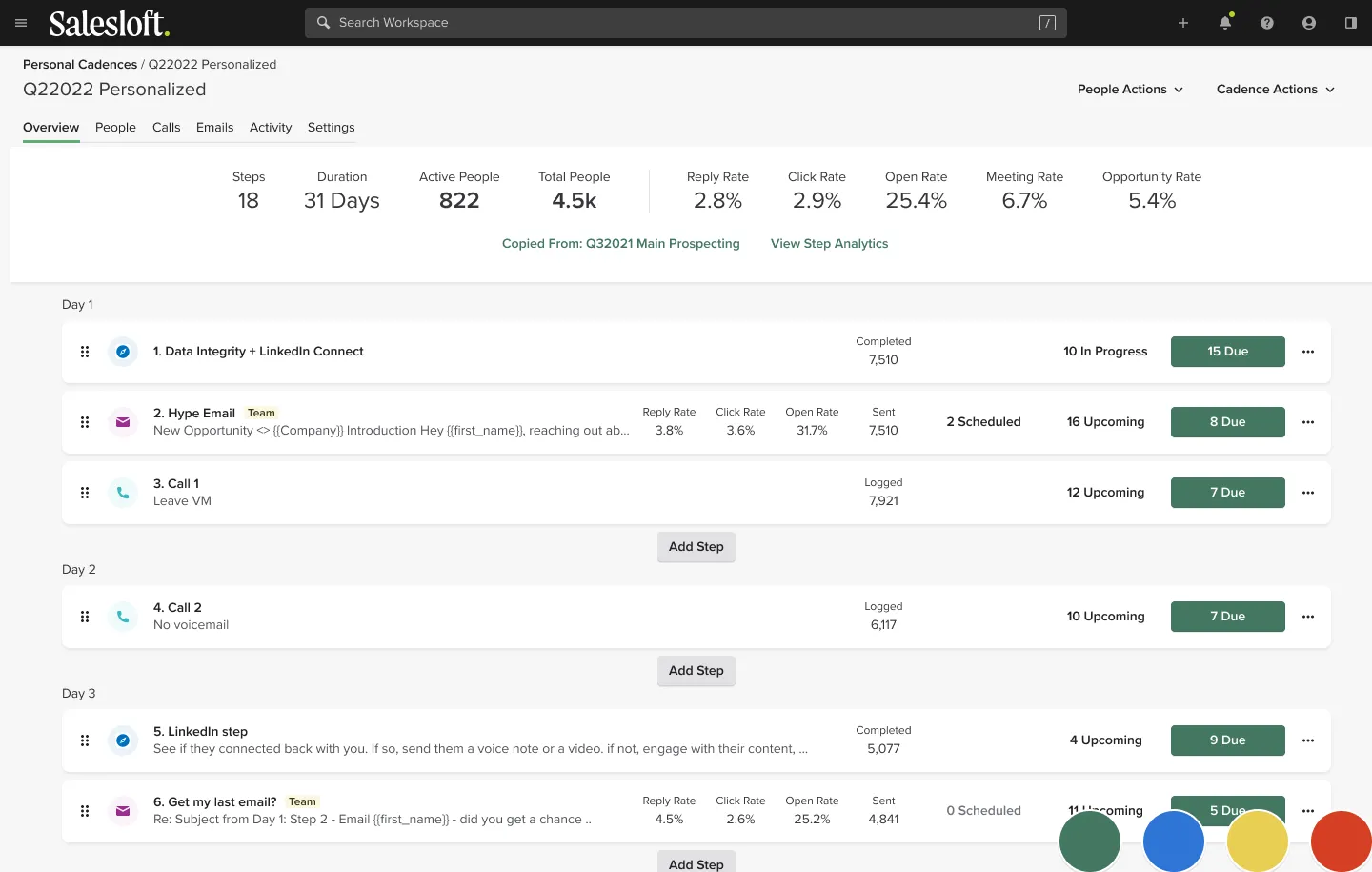Click the 15 Due button
Image resolution: width=1372 pixels, height=872 pixels.
click(x=1227, y=352)
